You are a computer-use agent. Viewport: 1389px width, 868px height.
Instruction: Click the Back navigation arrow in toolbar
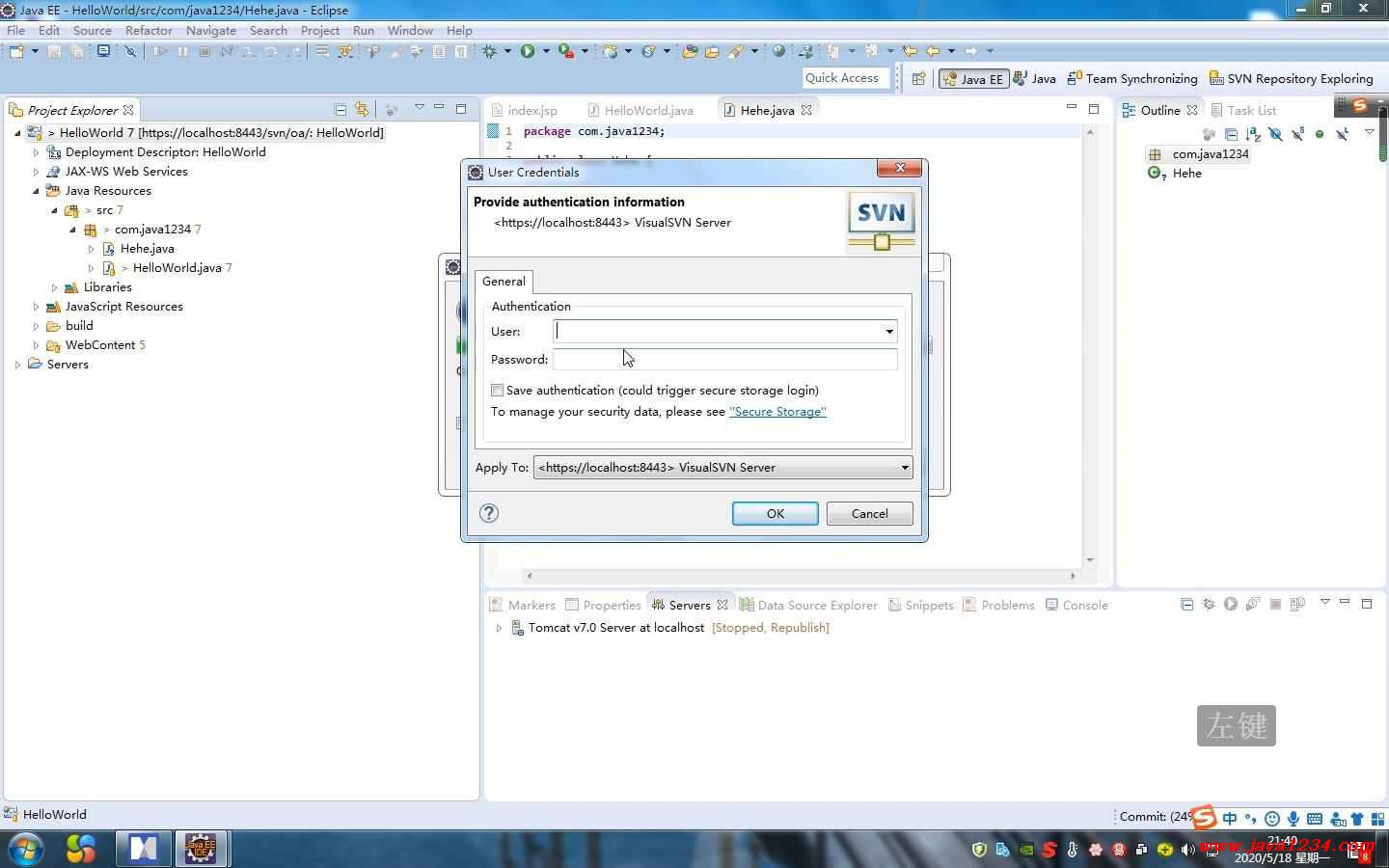[932, 51]
